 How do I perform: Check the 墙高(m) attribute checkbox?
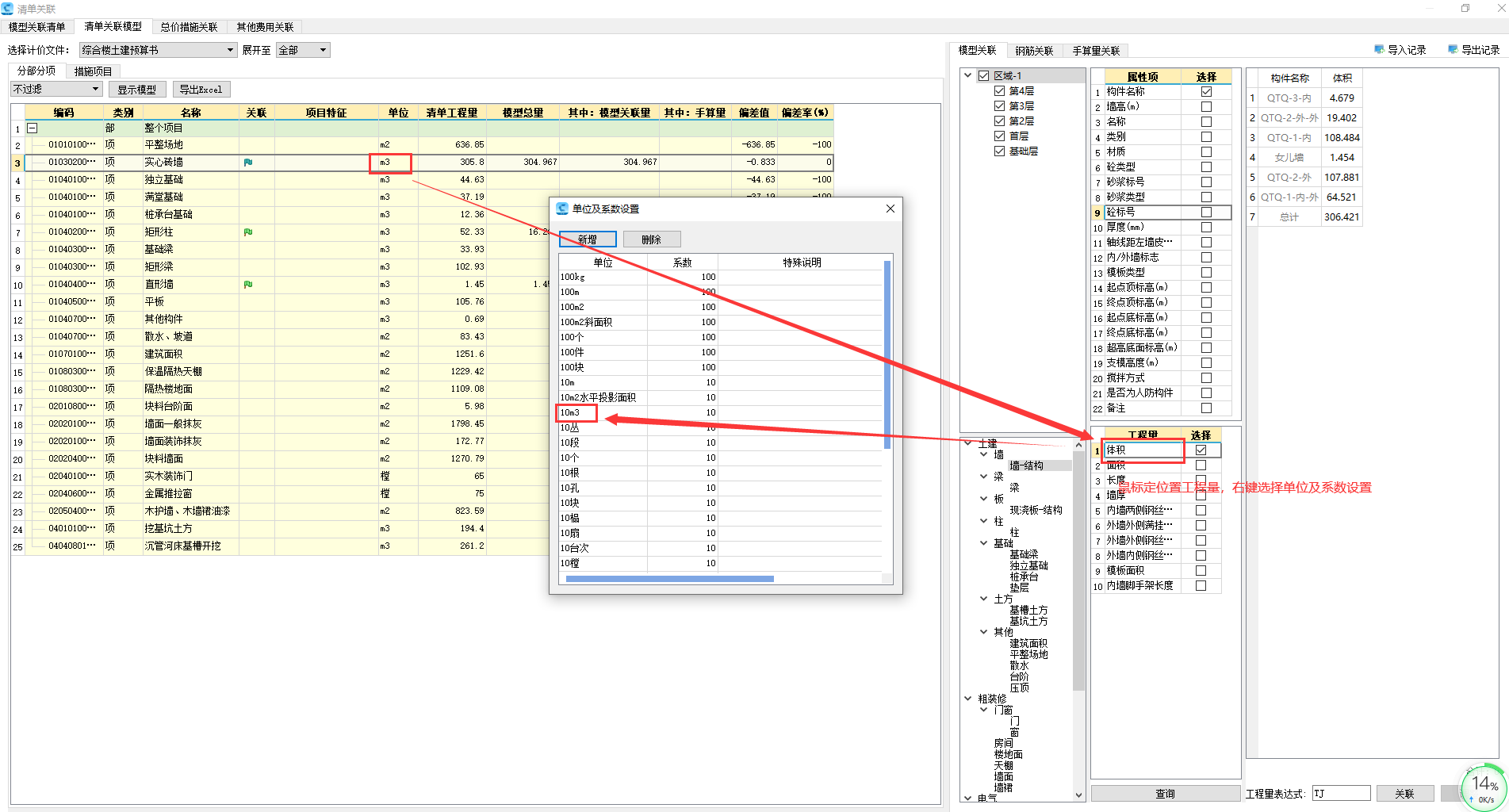click(x=1206, y=107)
